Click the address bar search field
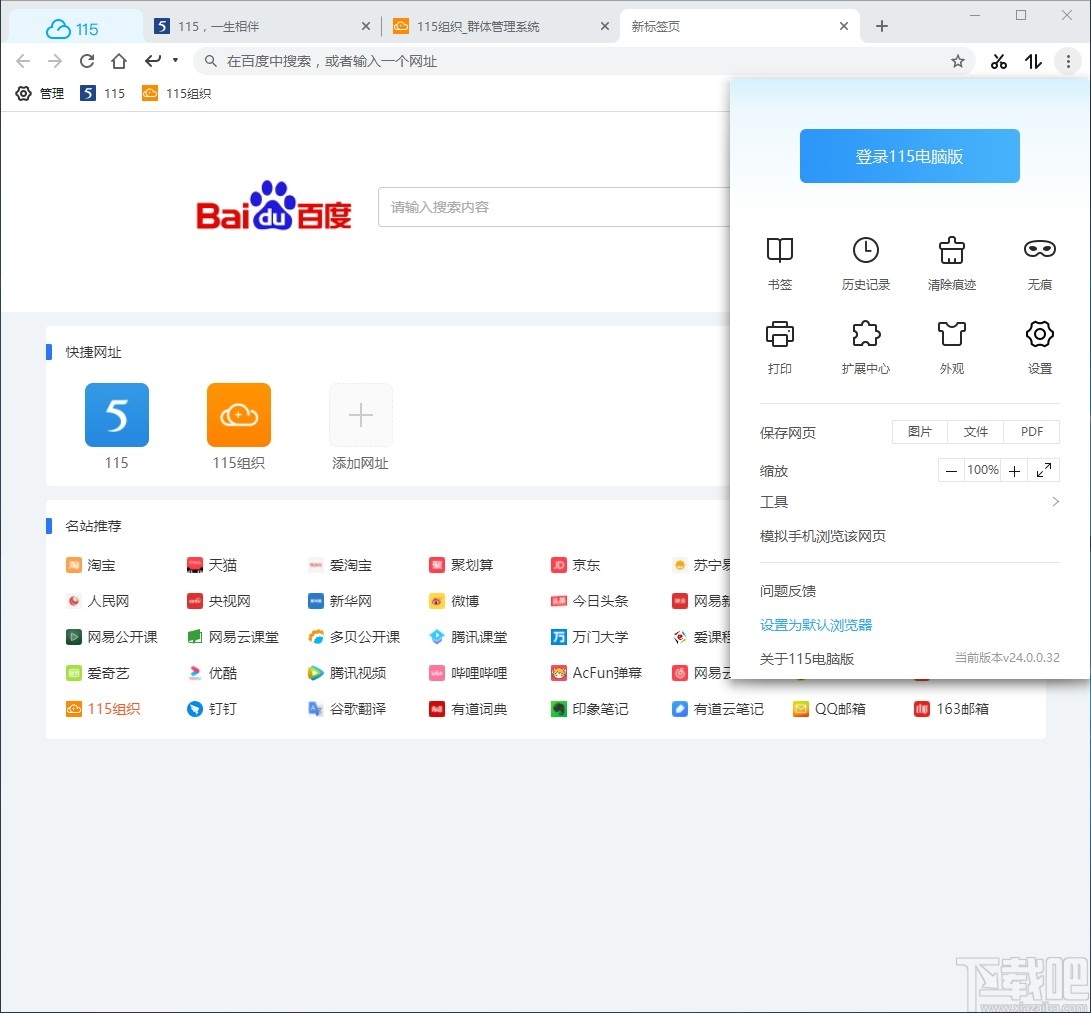 point(584,61)
